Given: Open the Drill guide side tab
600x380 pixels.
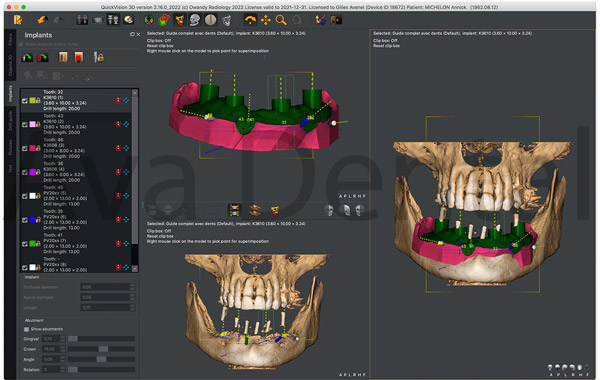Looking at the screenshot, I should coord(10,121).
